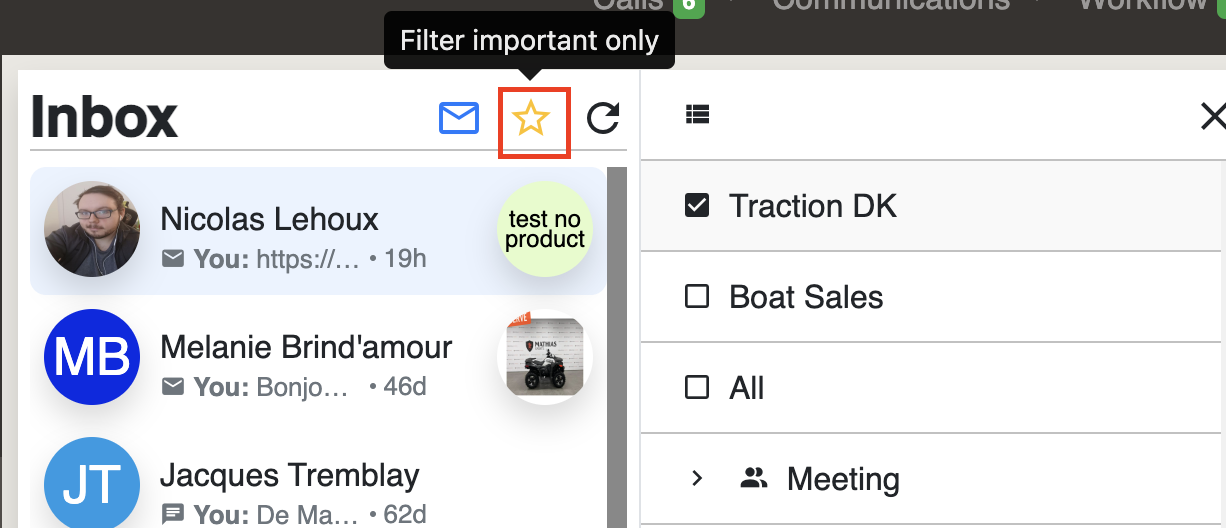Check the All checkbox
Screen dimensions: 1226x528
click(697, 388)
